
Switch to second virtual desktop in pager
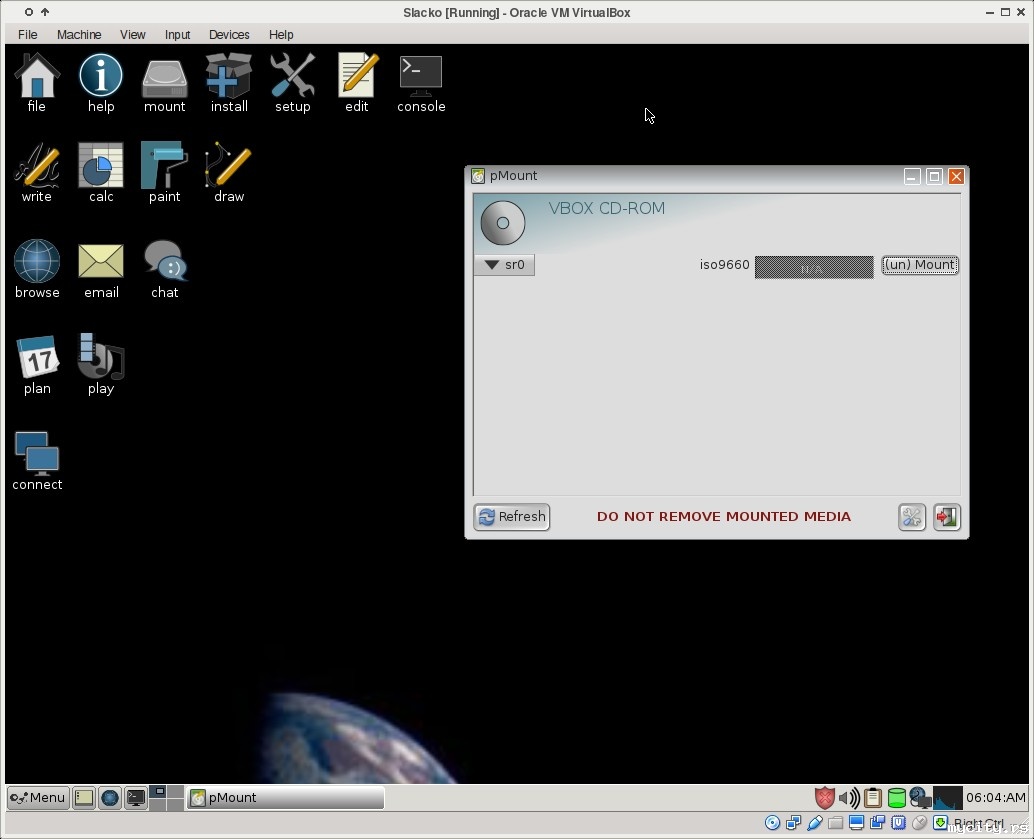point(175,791)
